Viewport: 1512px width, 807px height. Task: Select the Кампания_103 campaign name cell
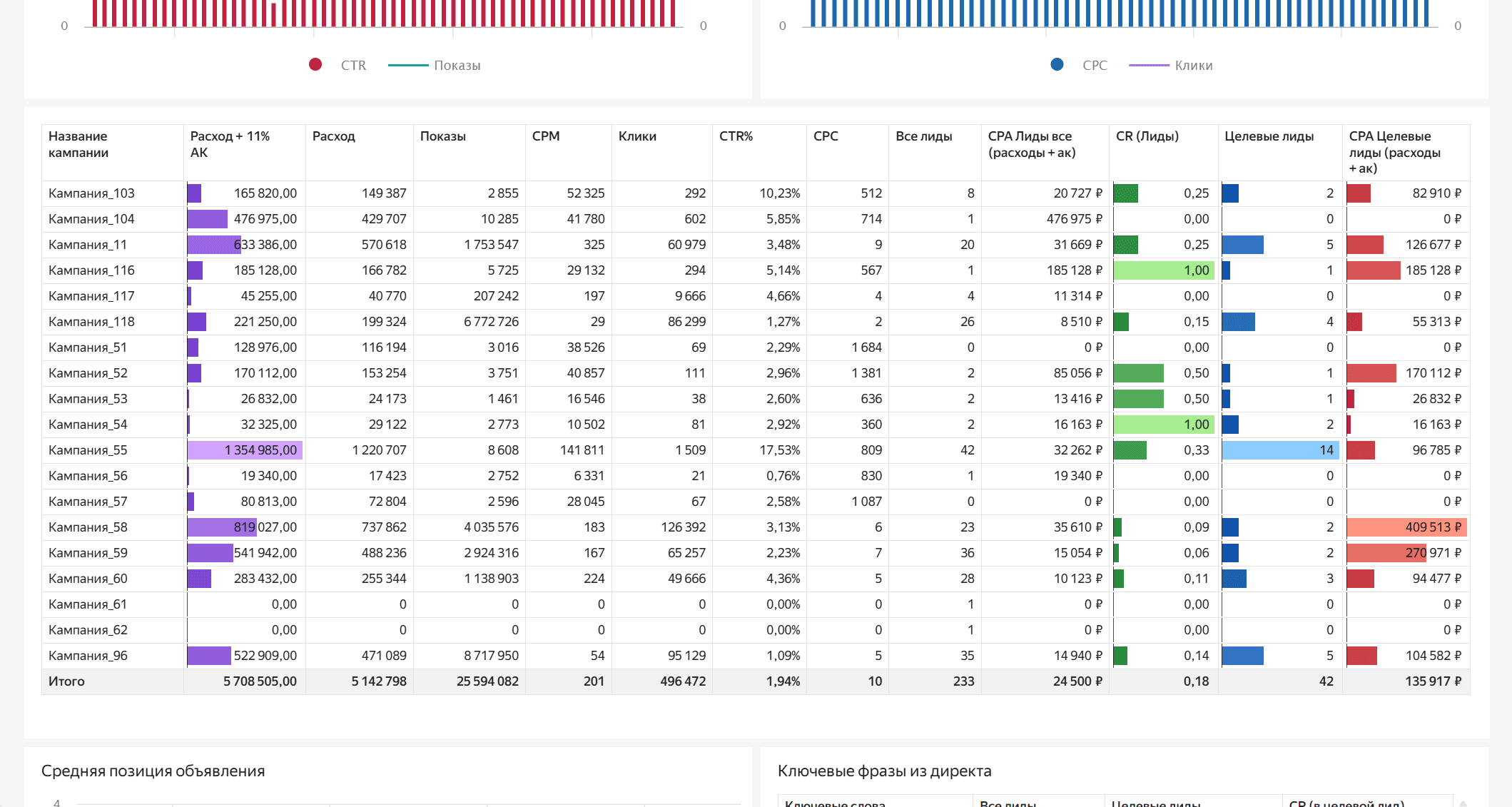(91, 193)
